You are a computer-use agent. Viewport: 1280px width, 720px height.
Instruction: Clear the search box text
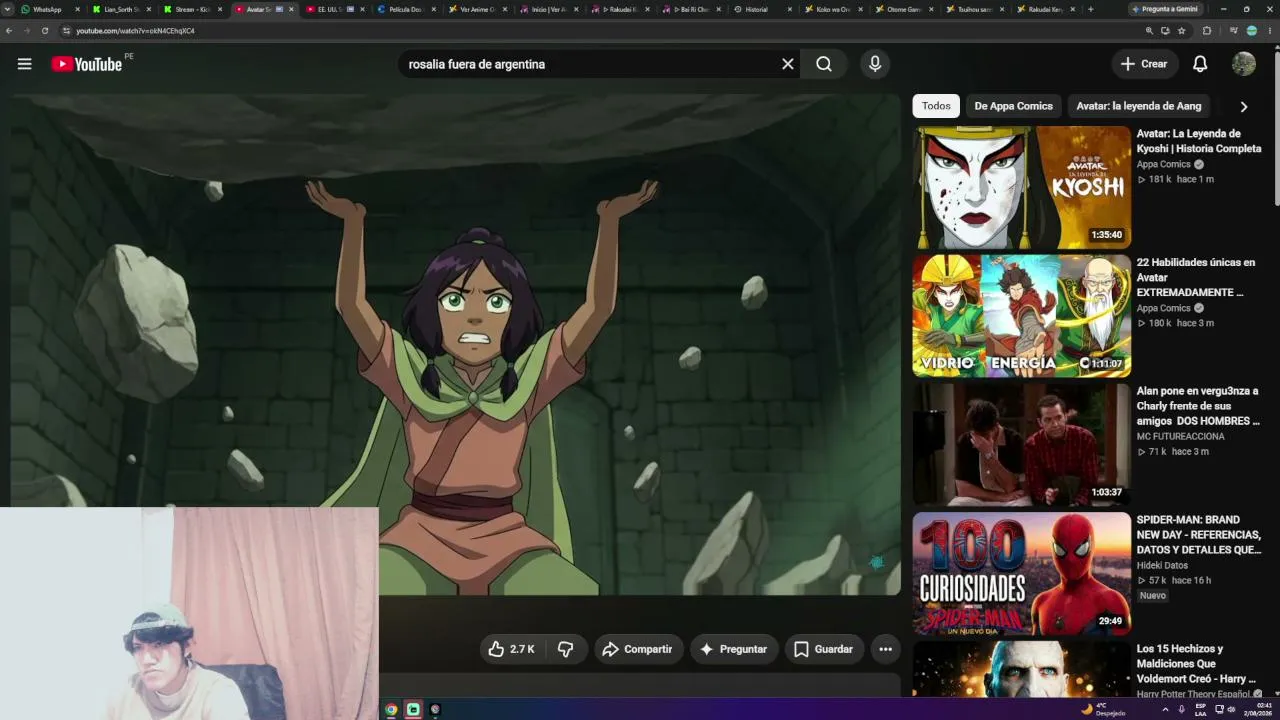pos(788,64)
